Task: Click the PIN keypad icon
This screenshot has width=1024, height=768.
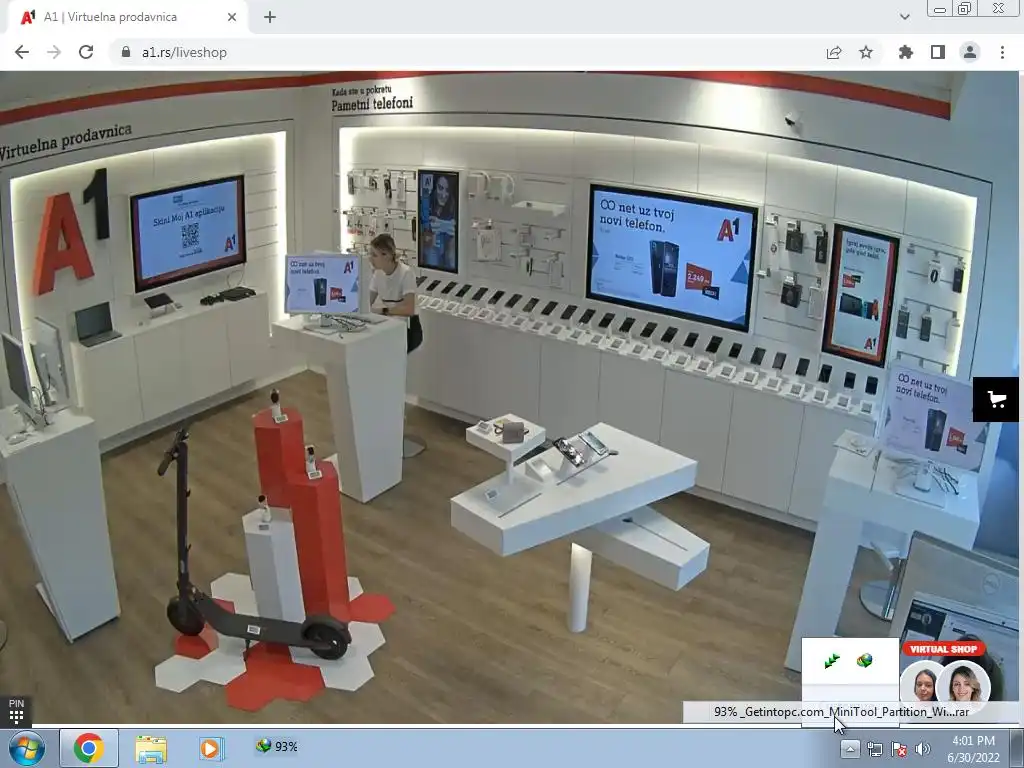Action: coord(16,711)
